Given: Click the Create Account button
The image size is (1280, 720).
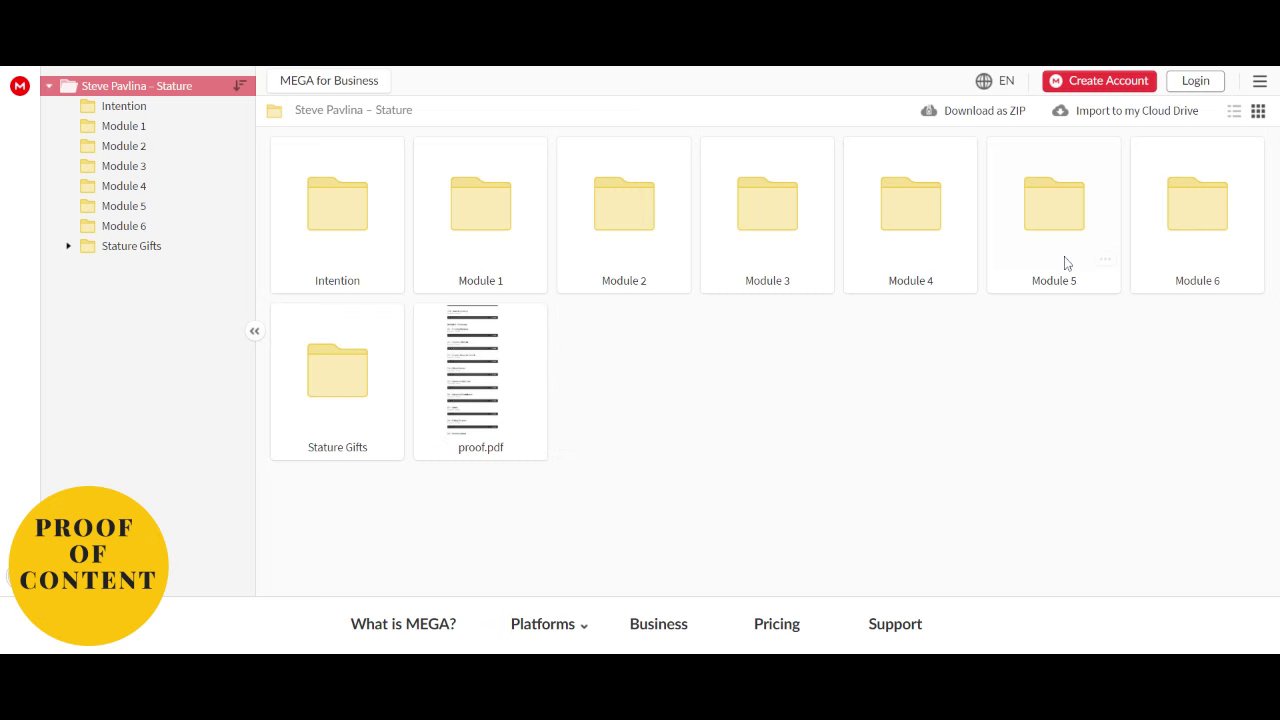Looking at the screenshot, I should pos(1099,81).
